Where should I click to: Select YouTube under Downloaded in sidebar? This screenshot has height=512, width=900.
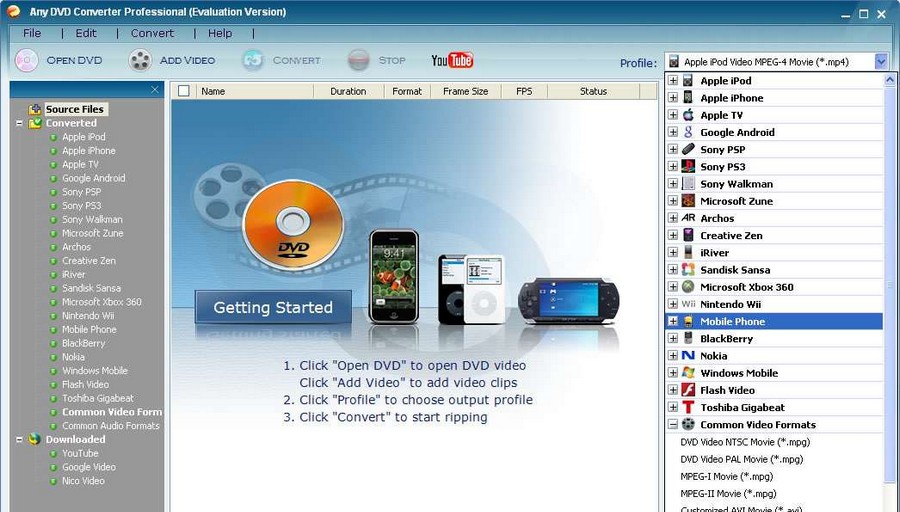click(80, 453)
